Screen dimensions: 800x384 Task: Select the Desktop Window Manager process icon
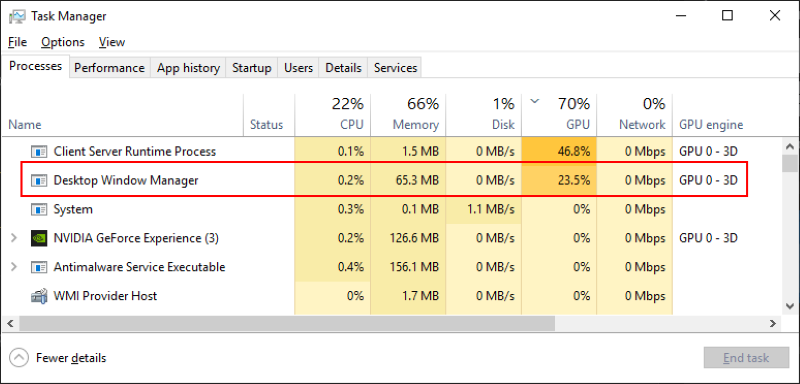point(39,180)
